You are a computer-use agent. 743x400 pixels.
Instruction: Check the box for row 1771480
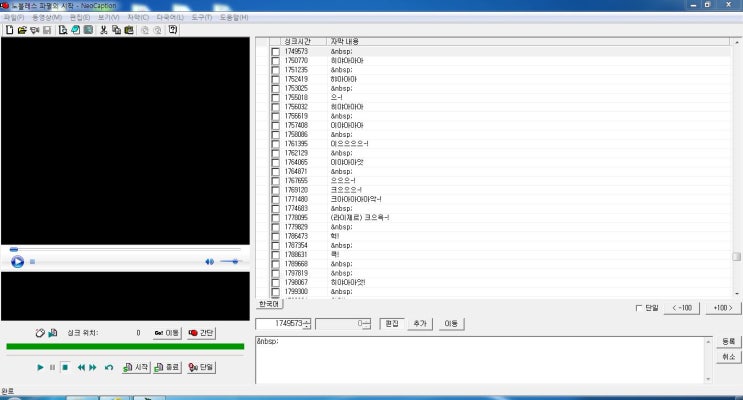point(275,199)
